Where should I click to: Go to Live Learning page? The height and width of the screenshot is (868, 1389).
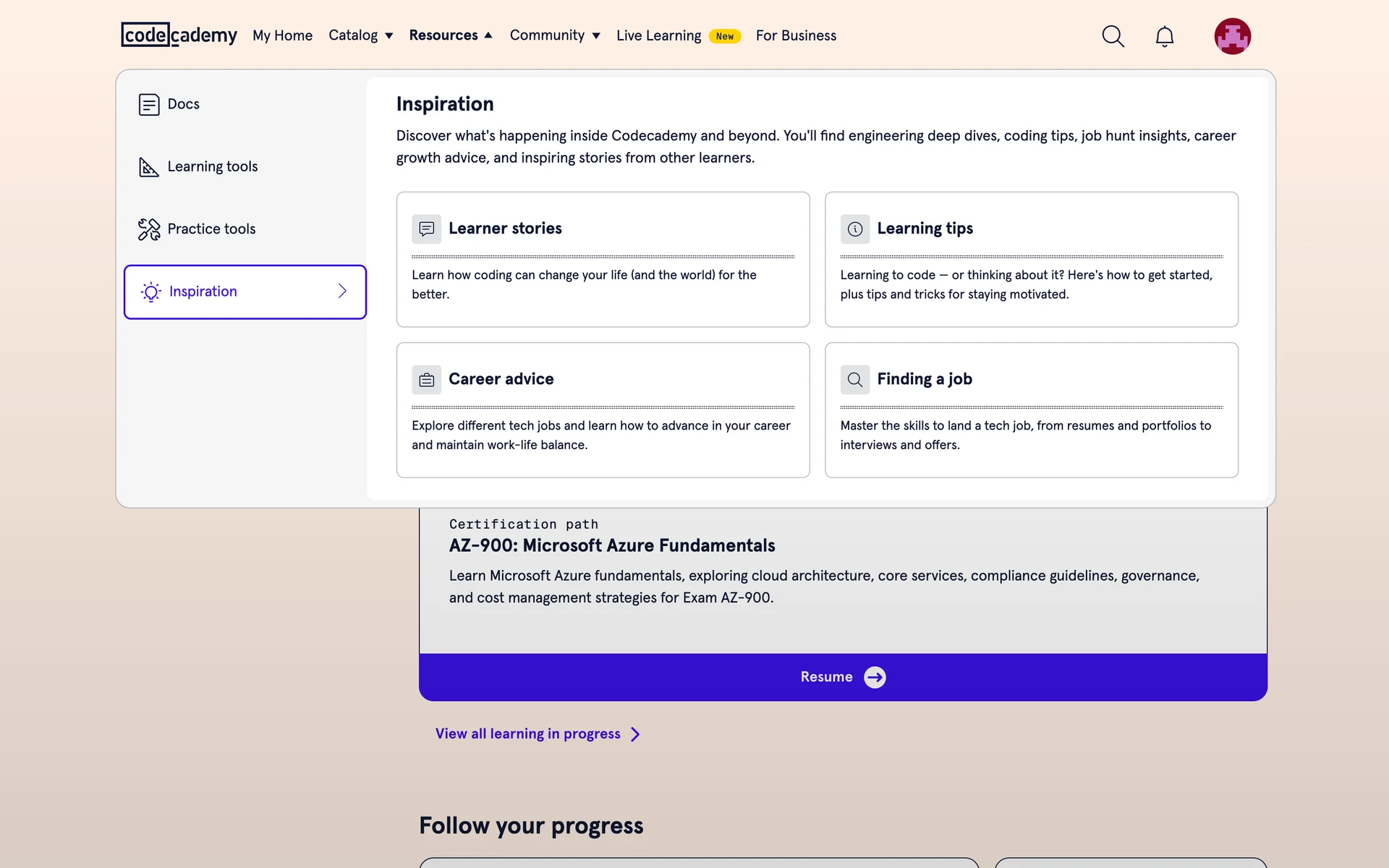[658, 35]
